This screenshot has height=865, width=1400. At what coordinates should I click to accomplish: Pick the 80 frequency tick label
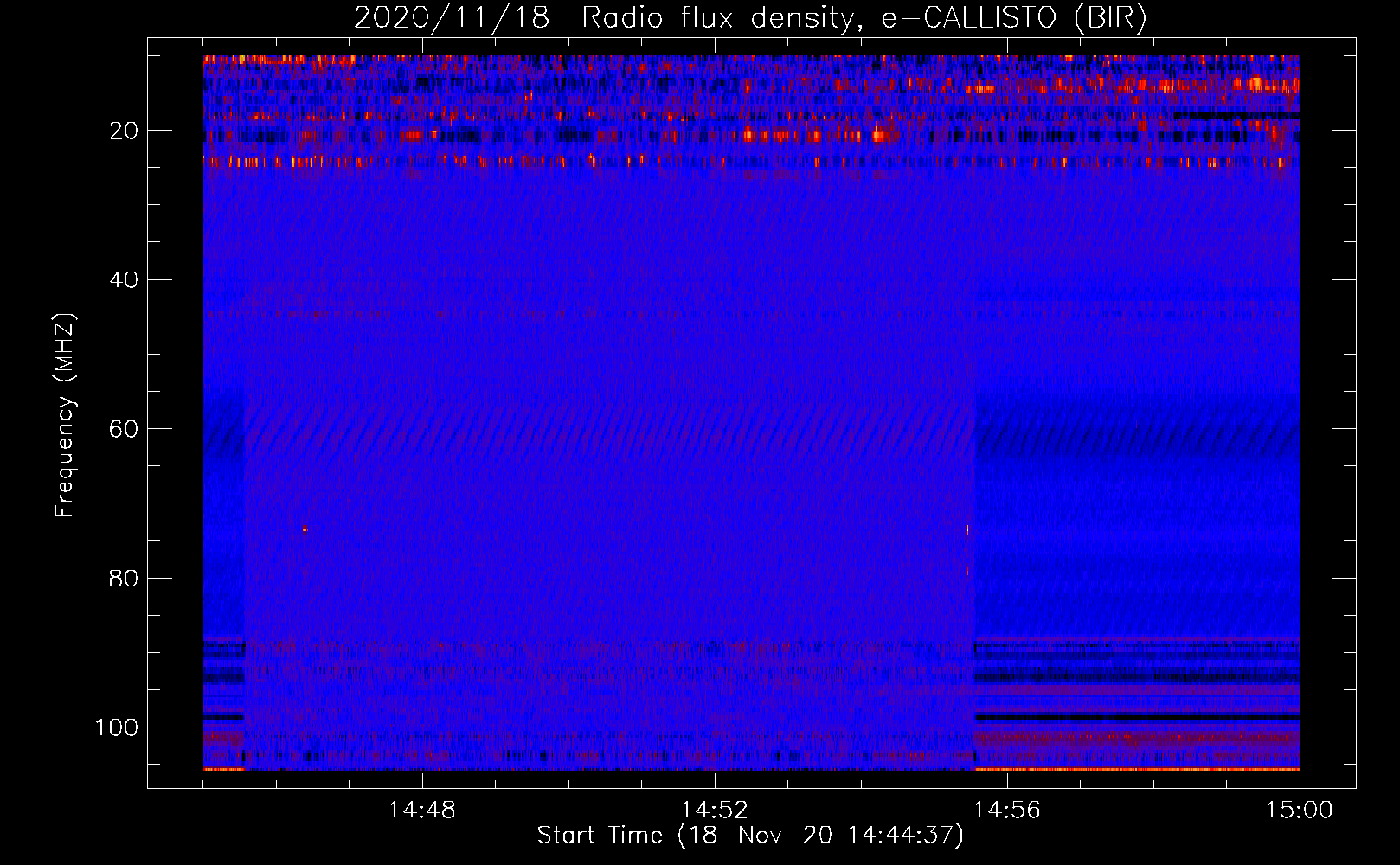click(125, 578)
